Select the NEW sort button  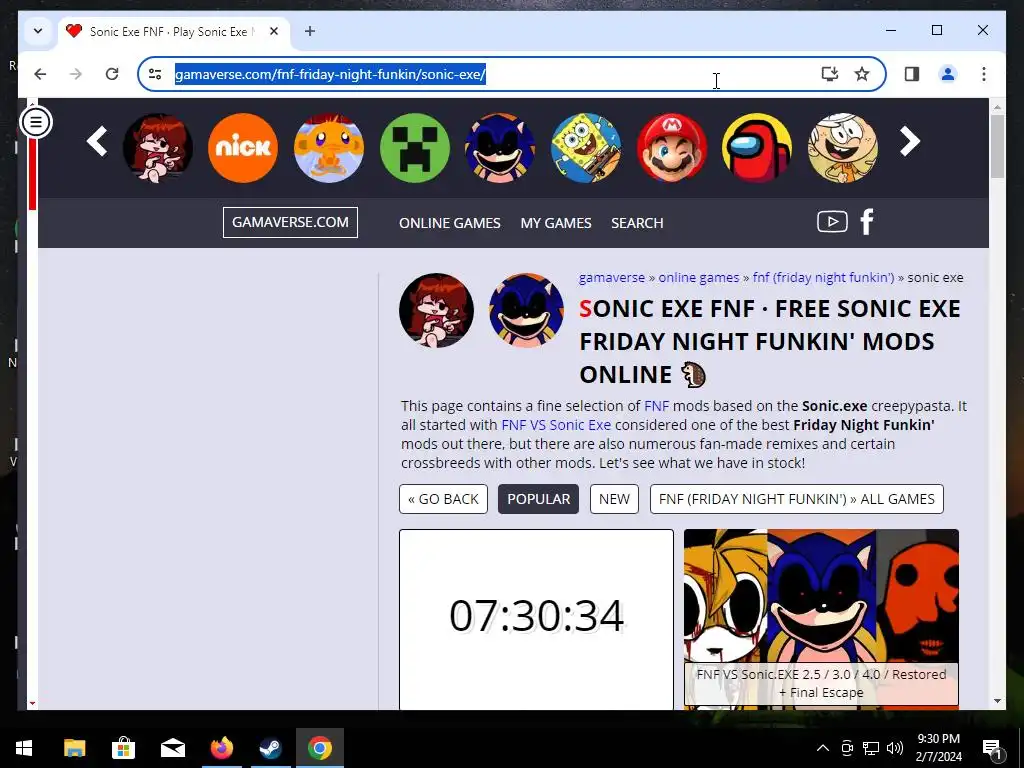click(614, 499)
